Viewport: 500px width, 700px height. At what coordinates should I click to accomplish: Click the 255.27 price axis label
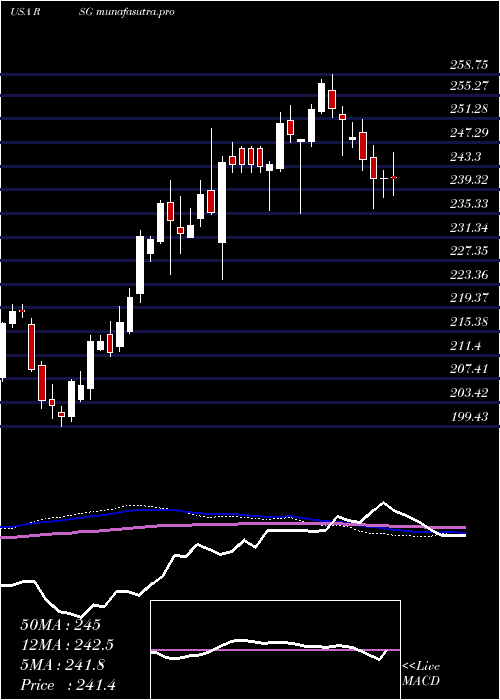click(x=468, y=85)
